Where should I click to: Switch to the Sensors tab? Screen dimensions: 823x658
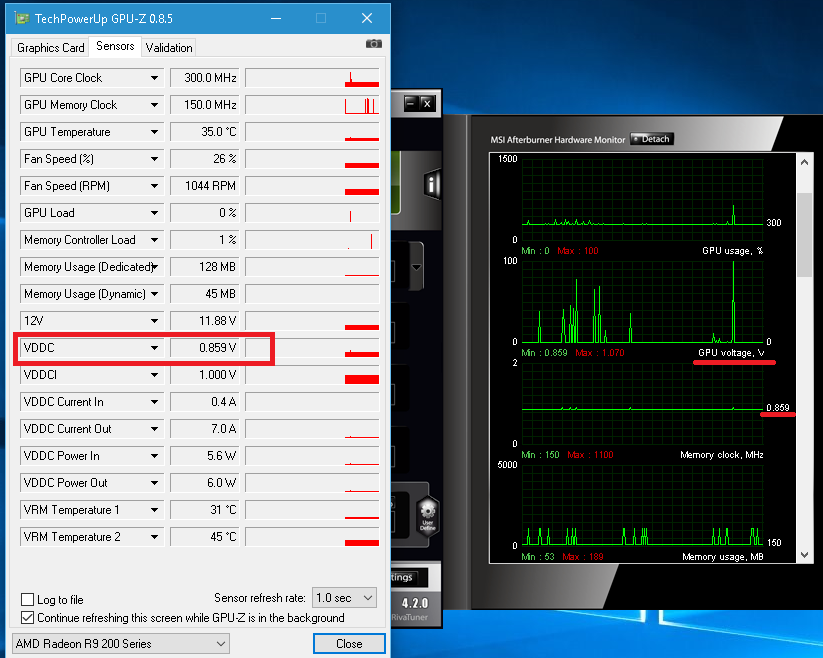[115, 46]
